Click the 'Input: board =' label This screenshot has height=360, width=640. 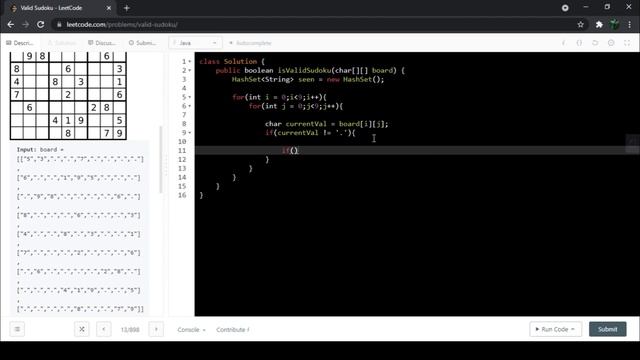[x=40, y=150]
